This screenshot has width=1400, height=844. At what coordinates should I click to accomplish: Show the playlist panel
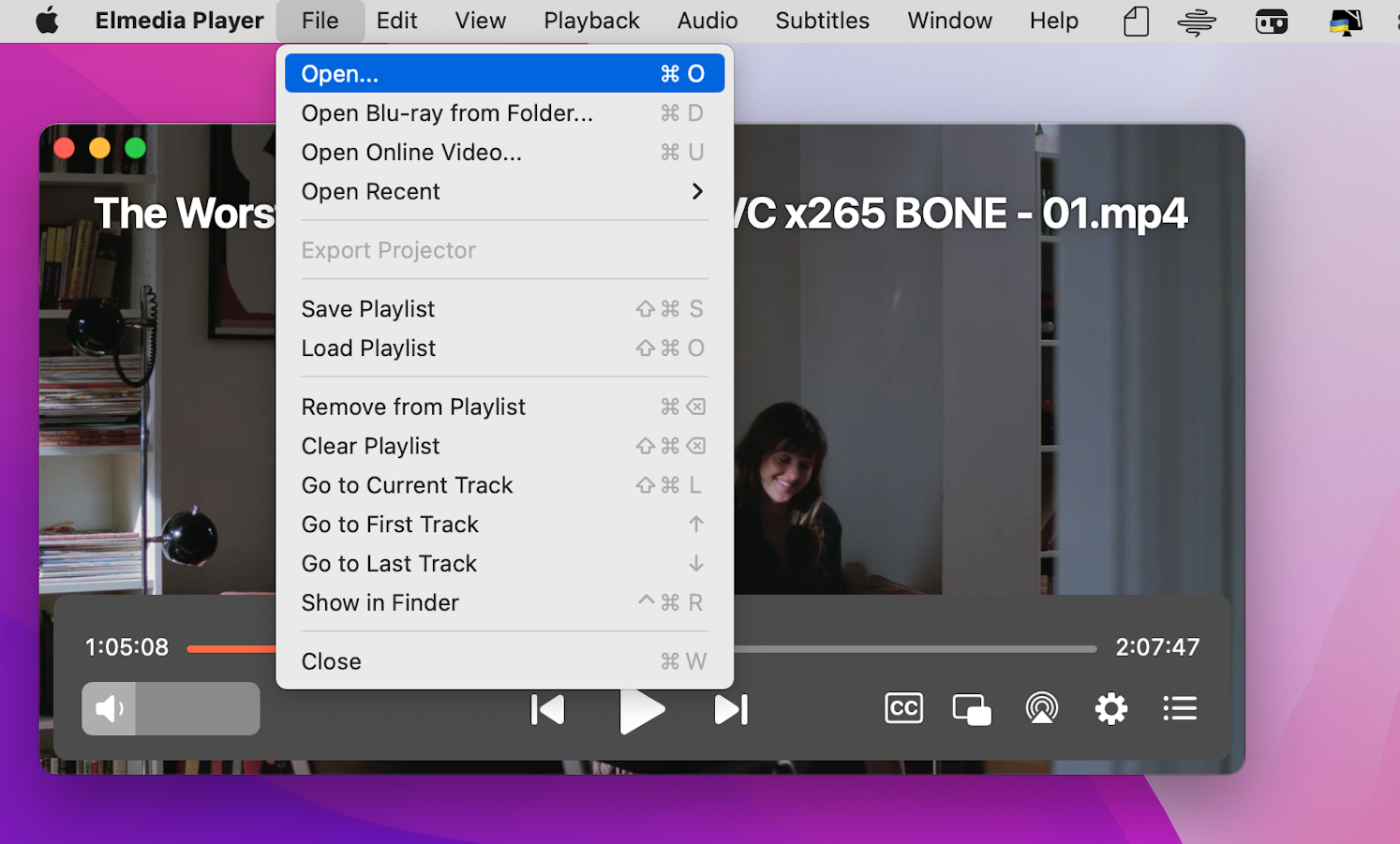coord(1180,708)
